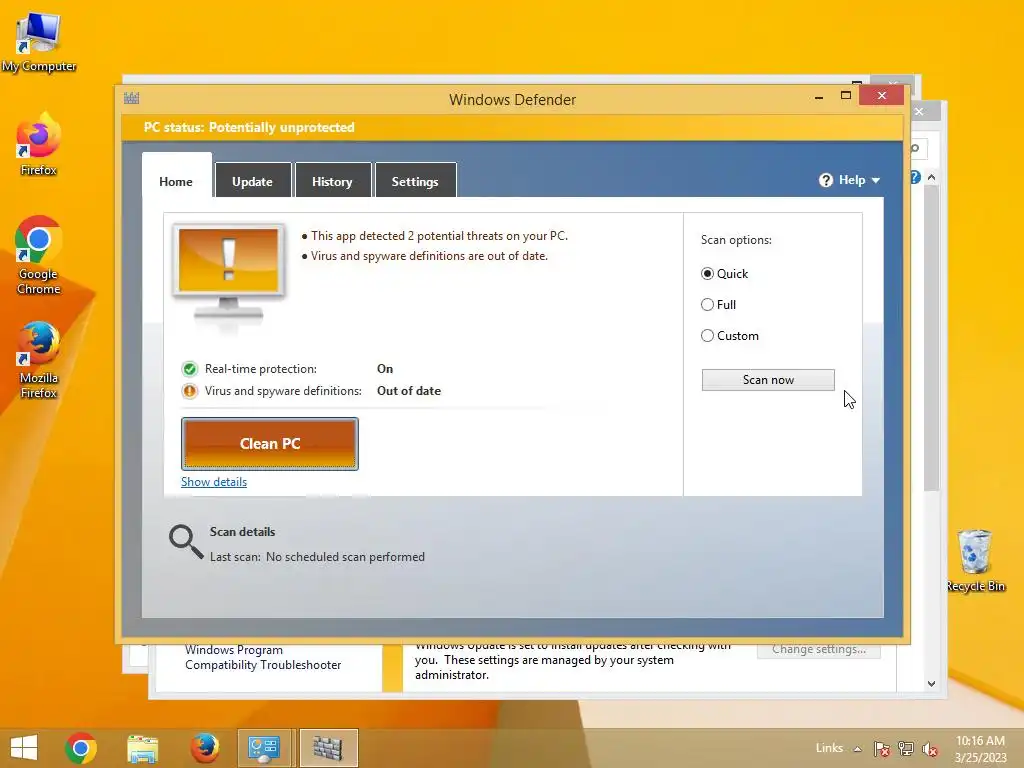1024x768 pixels.
Task: Click the background window scroll up arrow
Action: [932, 177]
